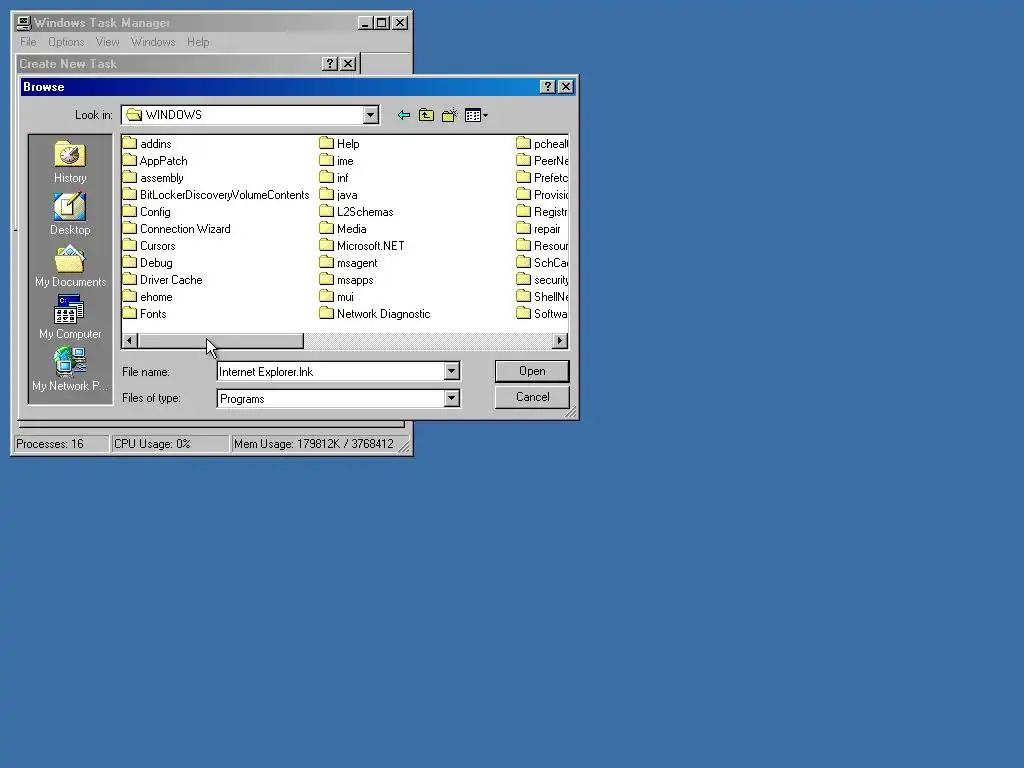
Task: Select the inf folder
Action: tap(334, 178)
